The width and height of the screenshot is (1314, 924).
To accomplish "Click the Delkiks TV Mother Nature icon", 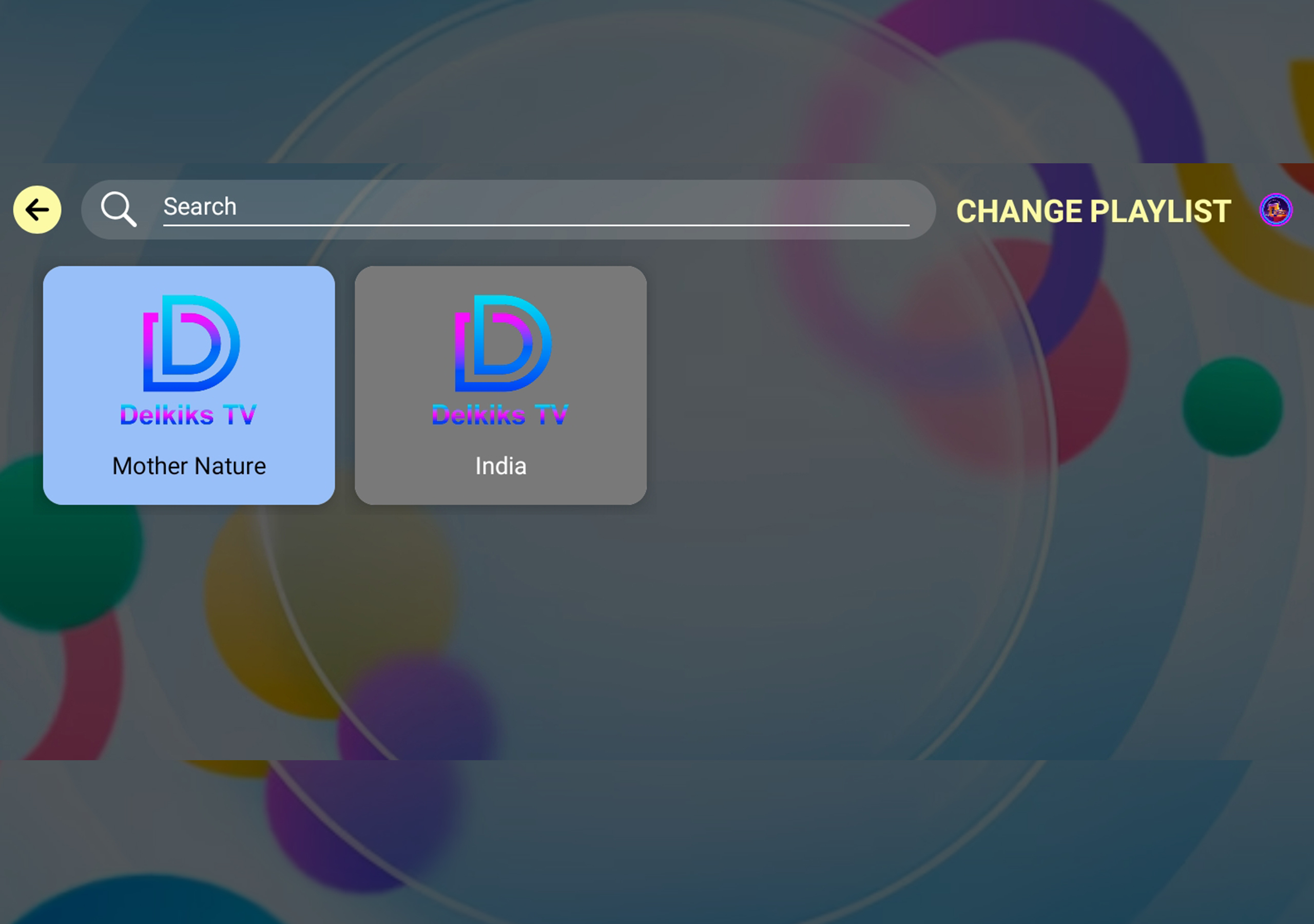I will click(x=189, y=385).
